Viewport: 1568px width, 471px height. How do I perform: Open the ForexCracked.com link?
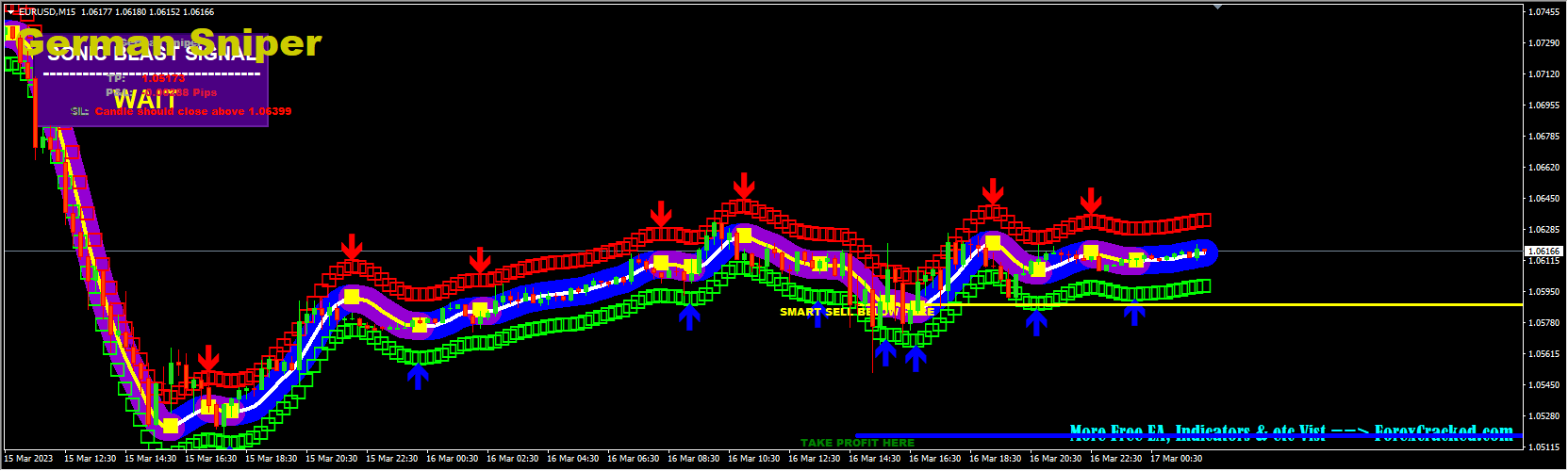pyautogui.click(x=1291, y=431)
